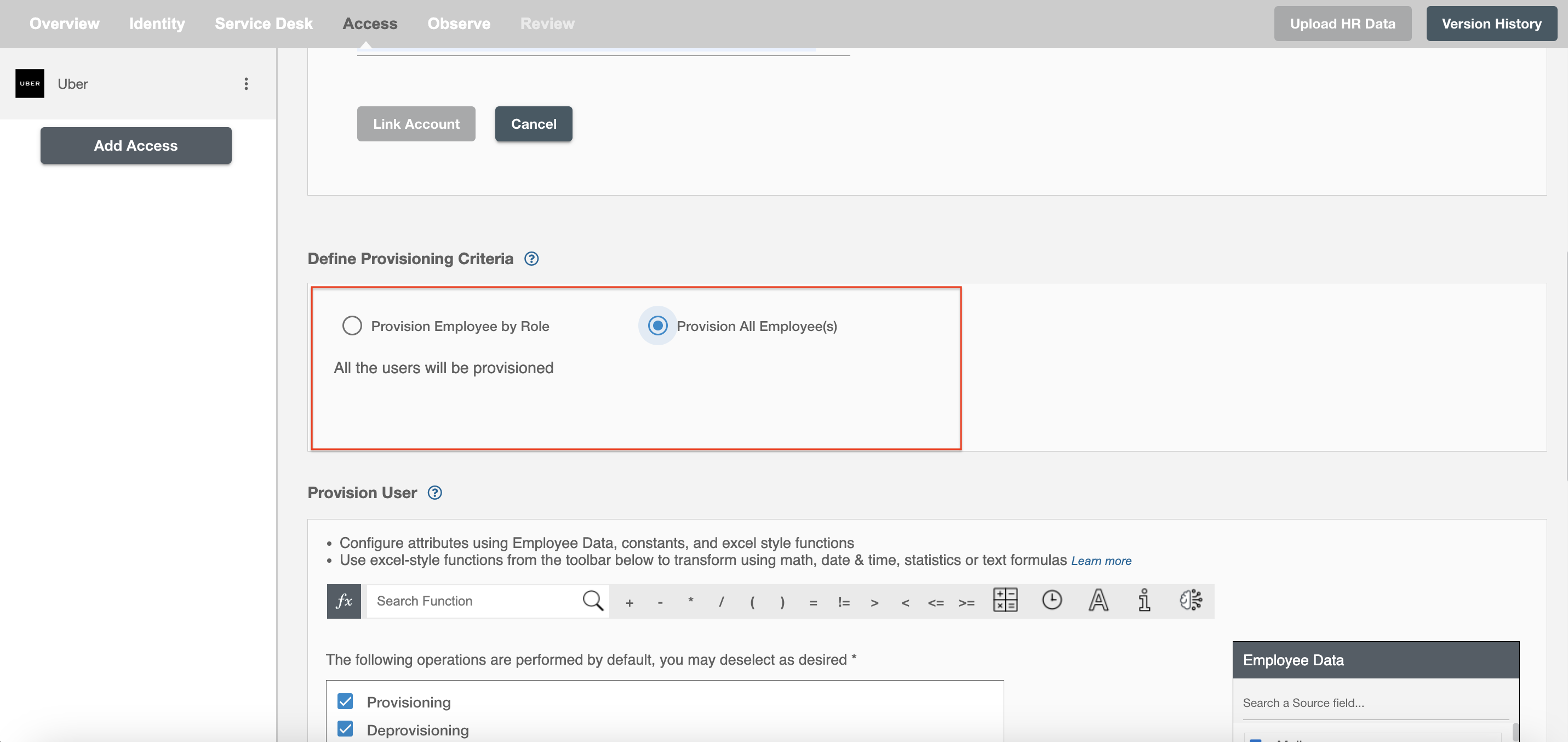Click the Cancel button
This screenshot has width=1568, height=742.
click(x=534, y=123)
